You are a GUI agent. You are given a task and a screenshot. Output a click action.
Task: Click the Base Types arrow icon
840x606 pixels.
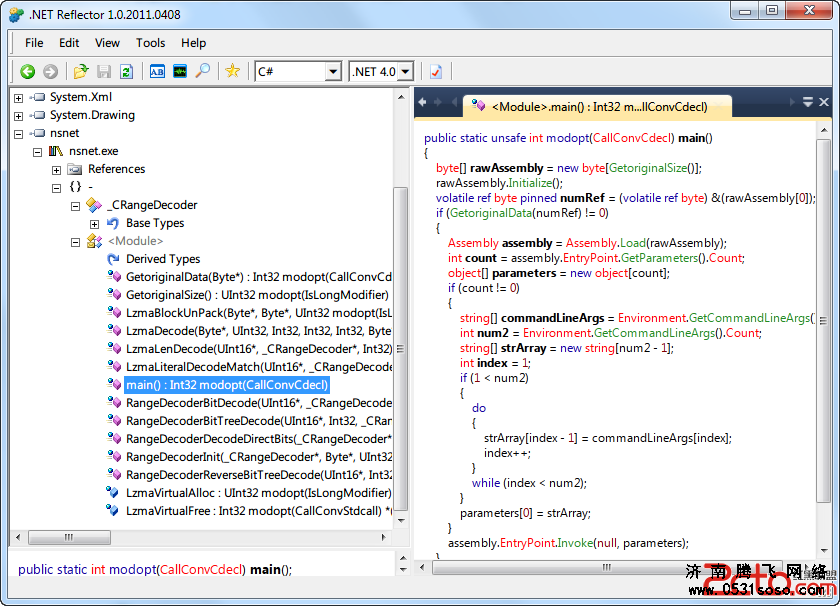(113, 223)
